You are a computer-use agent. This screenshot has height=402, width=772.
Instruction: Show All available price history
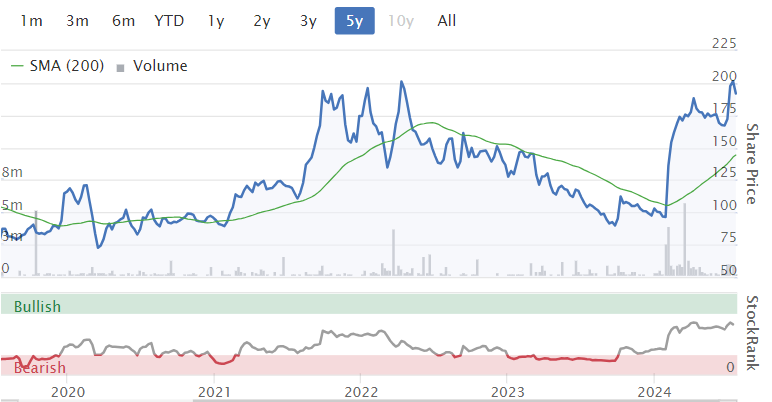447,21
